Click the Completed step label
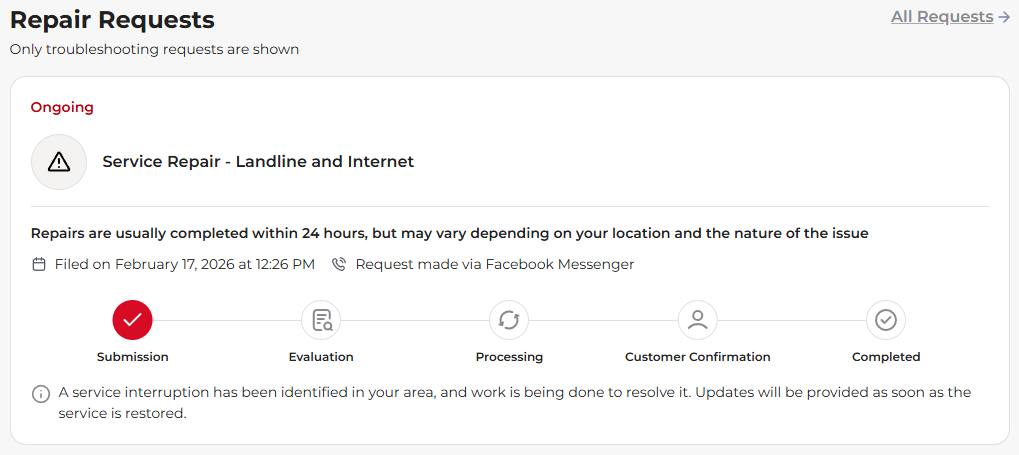The height and width of the screenshot is (455, 1019). [x=886, y=357]
